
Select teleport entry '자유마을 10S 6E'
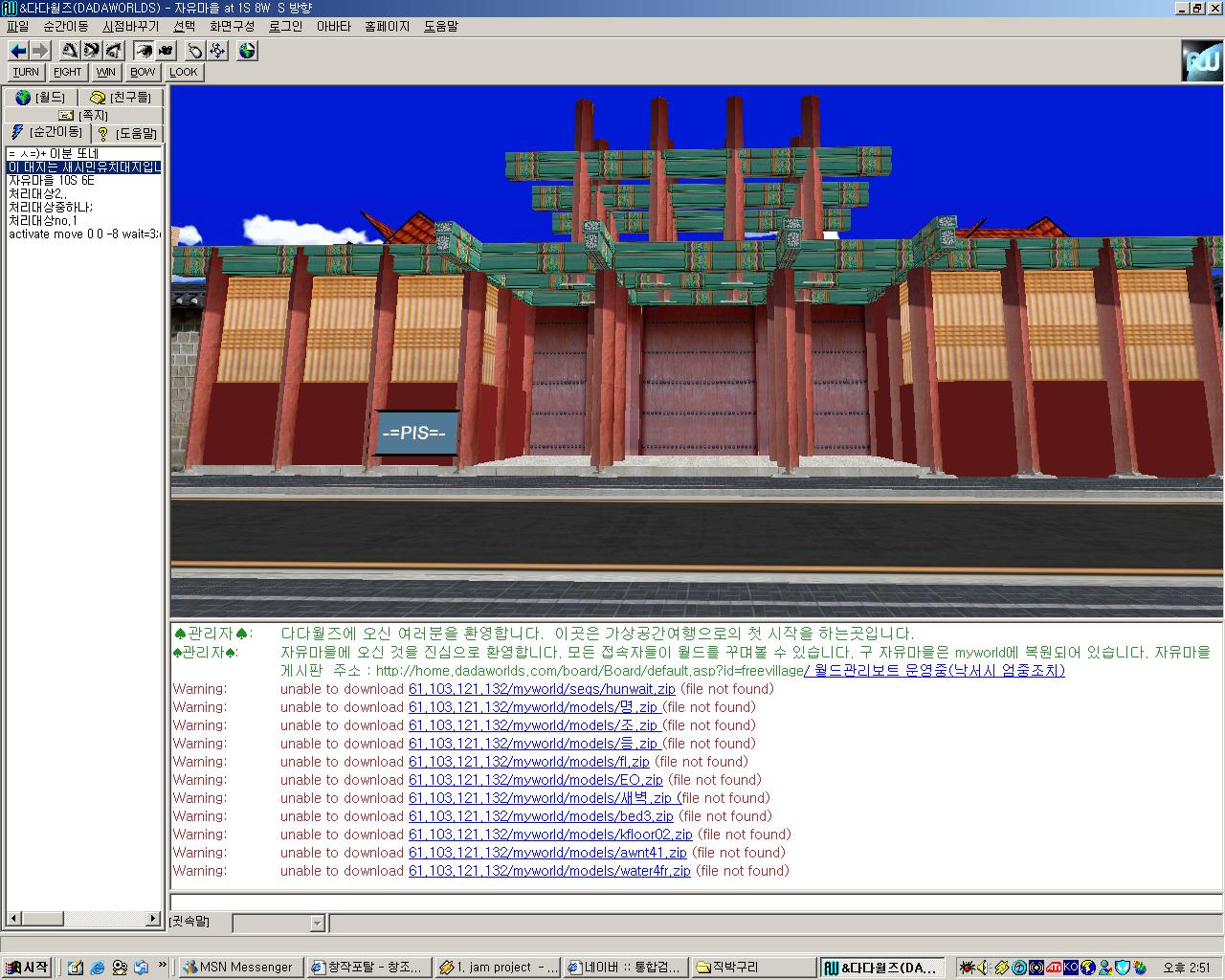84,180
